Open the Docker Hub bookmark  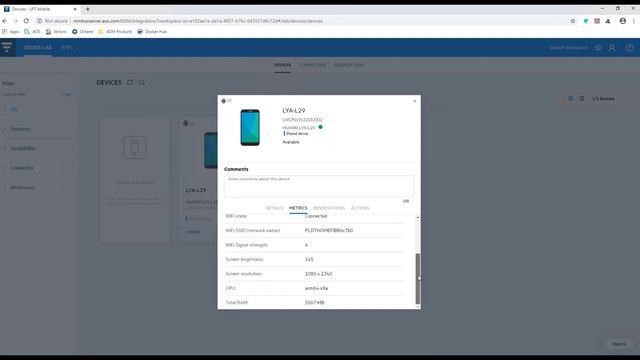point(152,31)
